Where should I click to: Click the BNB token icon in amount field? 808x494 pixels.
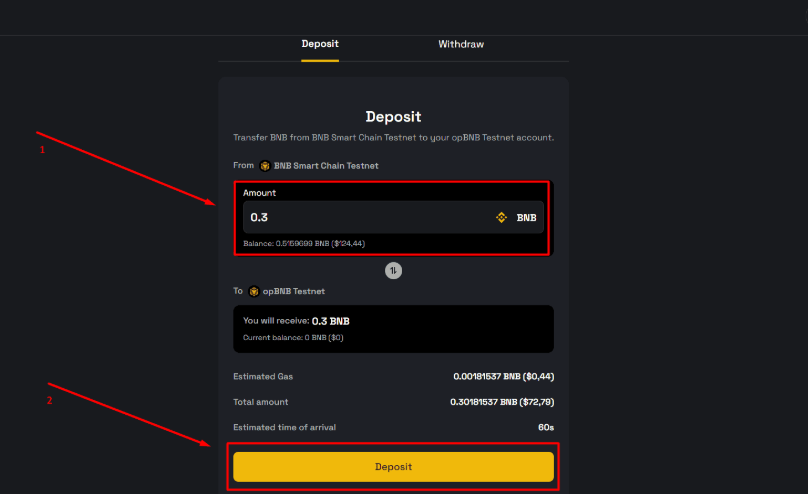(x=501, y=217)
